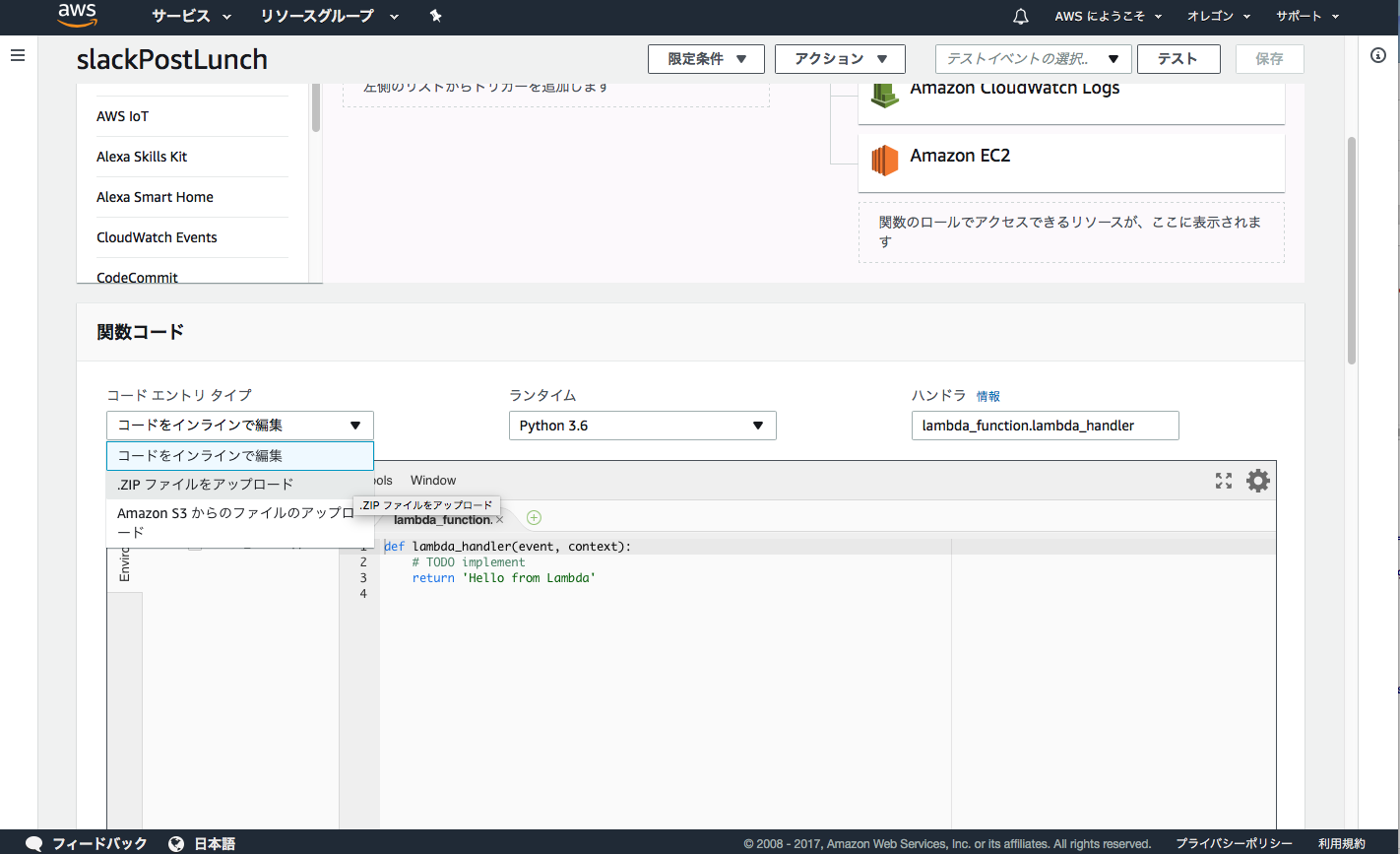
Task: Open the アクション dropdown
Action: (840, 59)
